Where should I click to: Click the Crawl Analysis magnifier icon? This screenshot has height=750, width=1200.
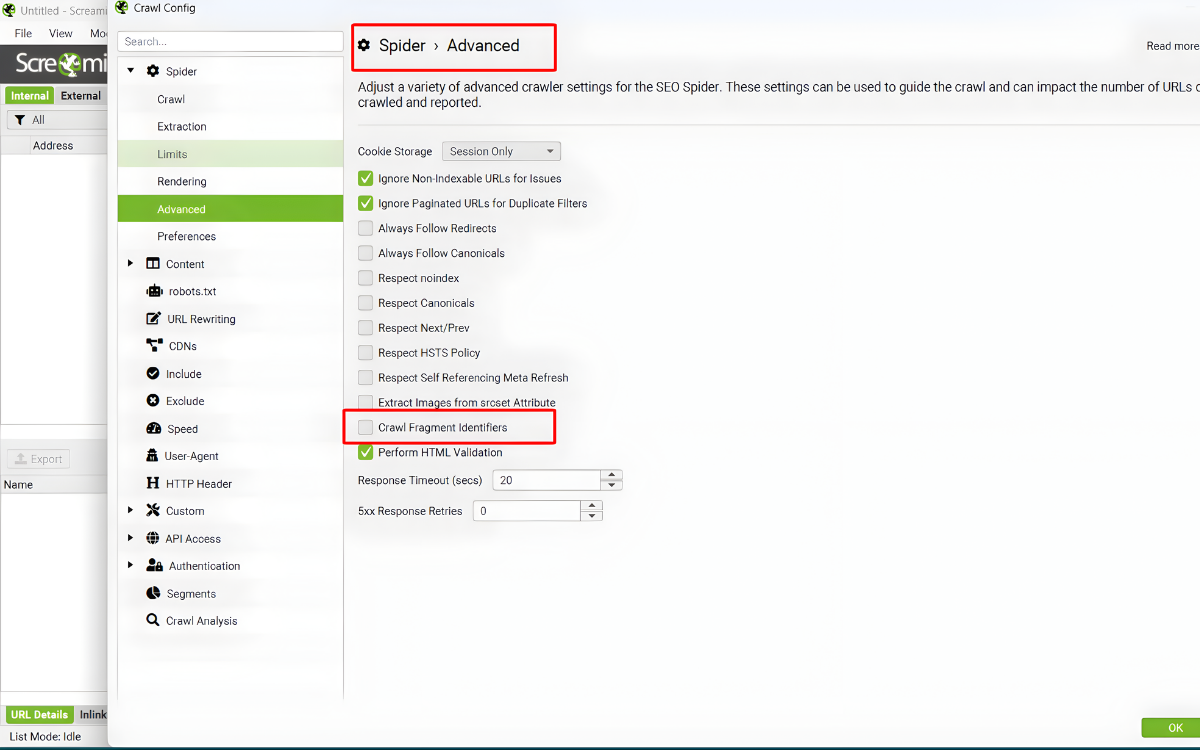coord(153,621)
